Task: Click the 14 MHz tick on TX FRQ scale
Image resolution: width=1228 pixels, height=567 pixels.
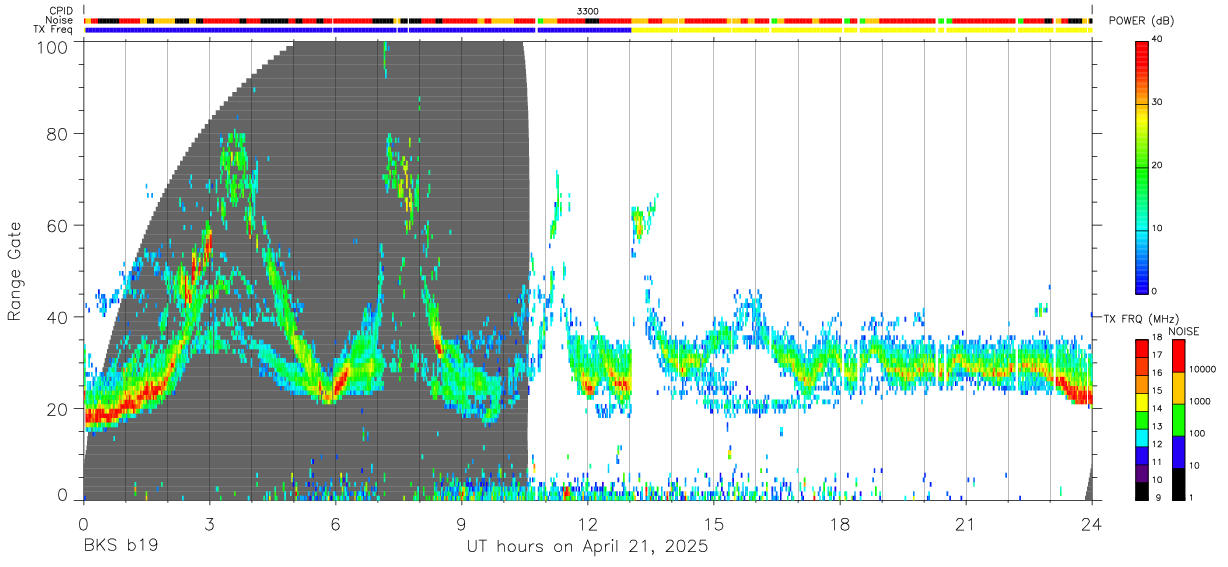Action: 1157,408
